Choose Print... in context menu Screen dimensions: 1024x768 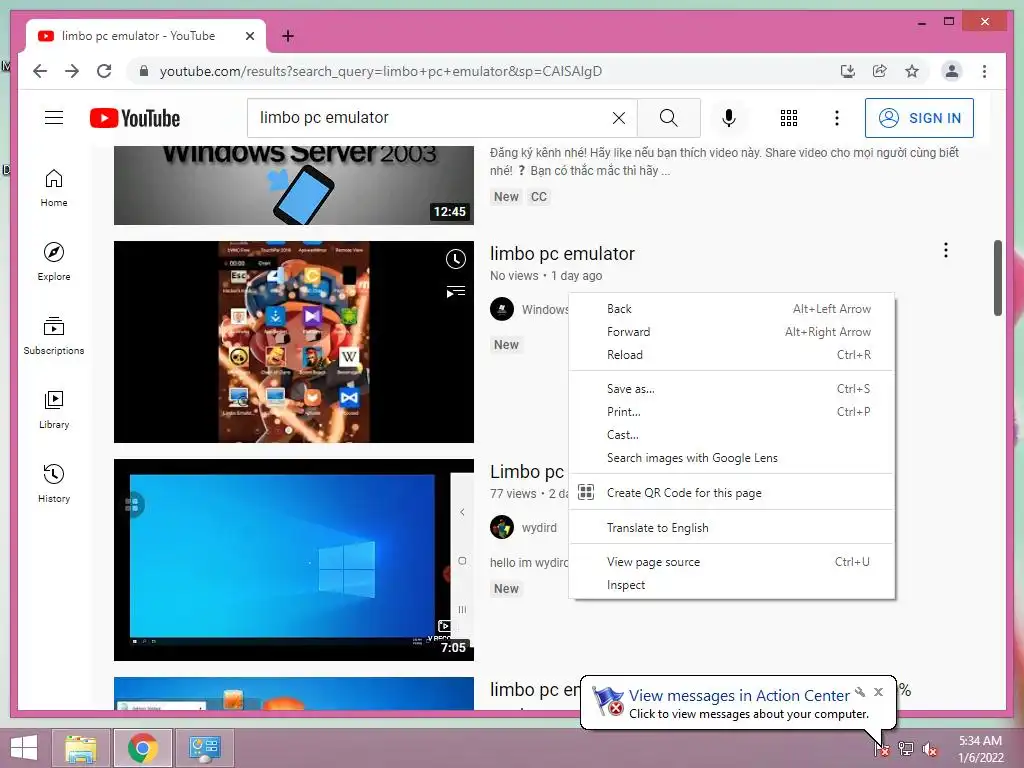[731, 411]
